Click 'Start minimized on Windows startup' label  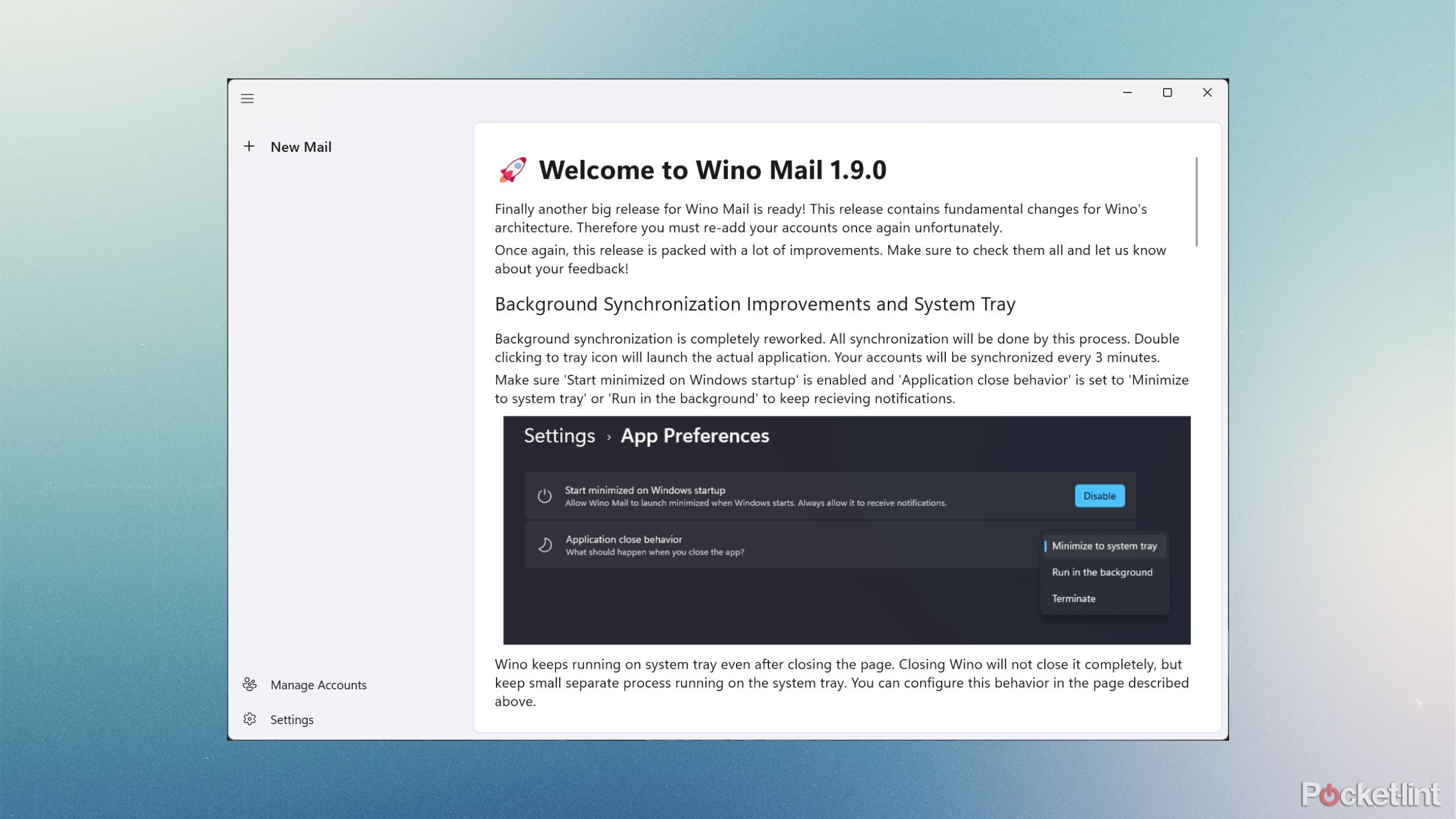coord(645,490)
